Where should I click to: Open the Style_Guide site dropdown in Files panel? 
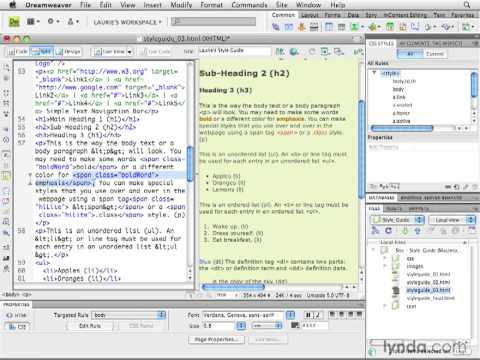(x=397, y=220)
